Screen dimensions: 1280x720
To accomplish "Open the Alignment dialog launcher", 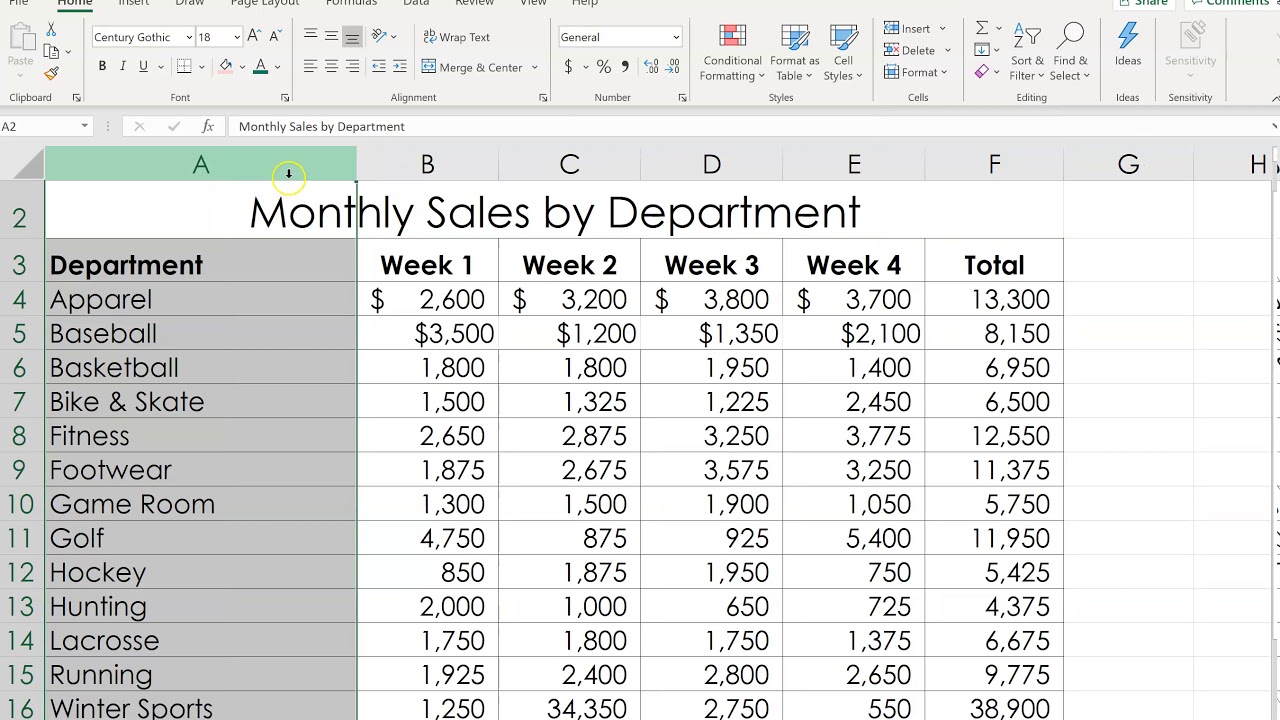I will (x=543, y=98).
